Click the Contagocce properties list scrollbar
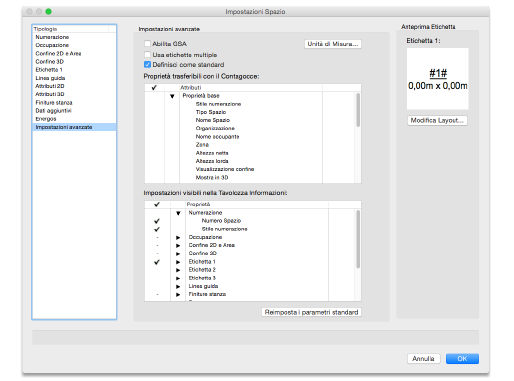The width and height of the screenshot is (514, 381). (358, 110)
